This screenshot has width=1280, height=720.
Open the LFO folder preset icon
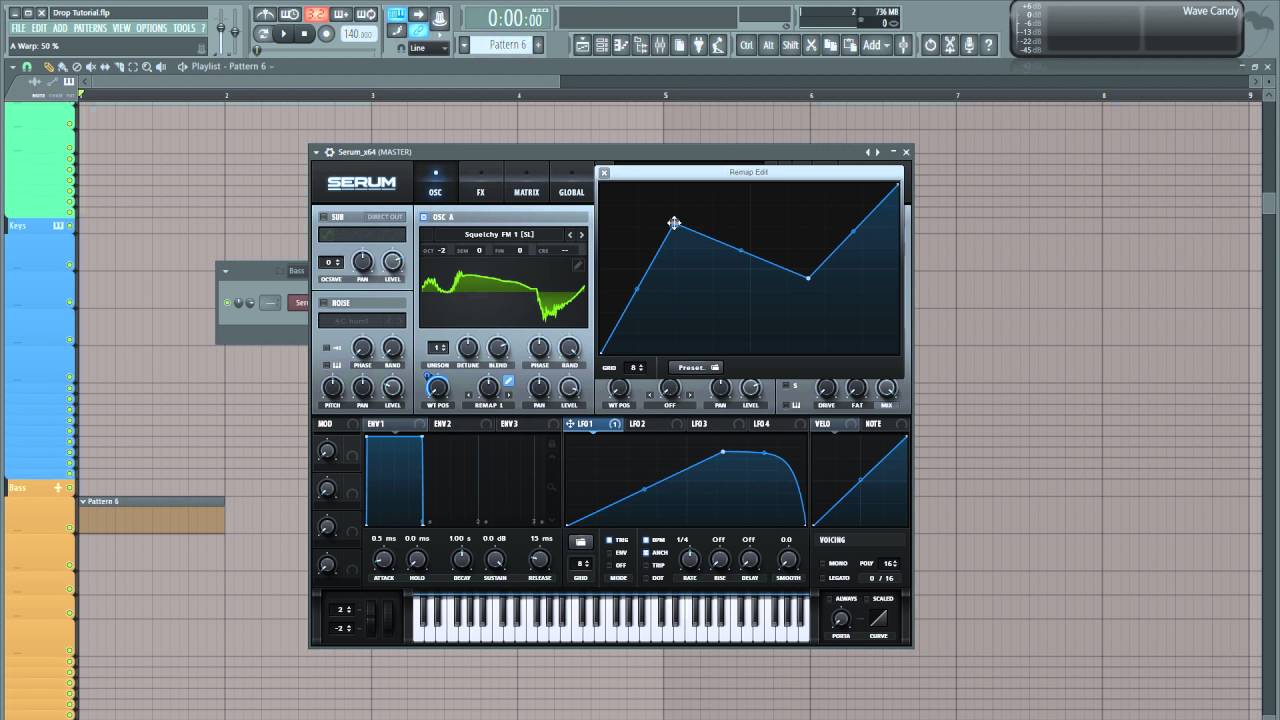(580, 541)
